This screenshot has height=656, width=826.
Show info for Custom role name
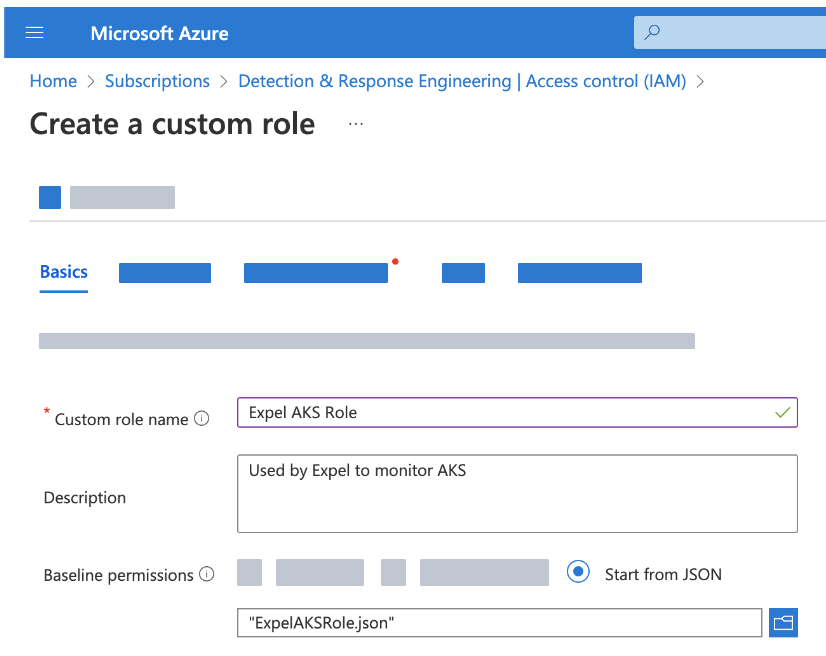(202, 418)
